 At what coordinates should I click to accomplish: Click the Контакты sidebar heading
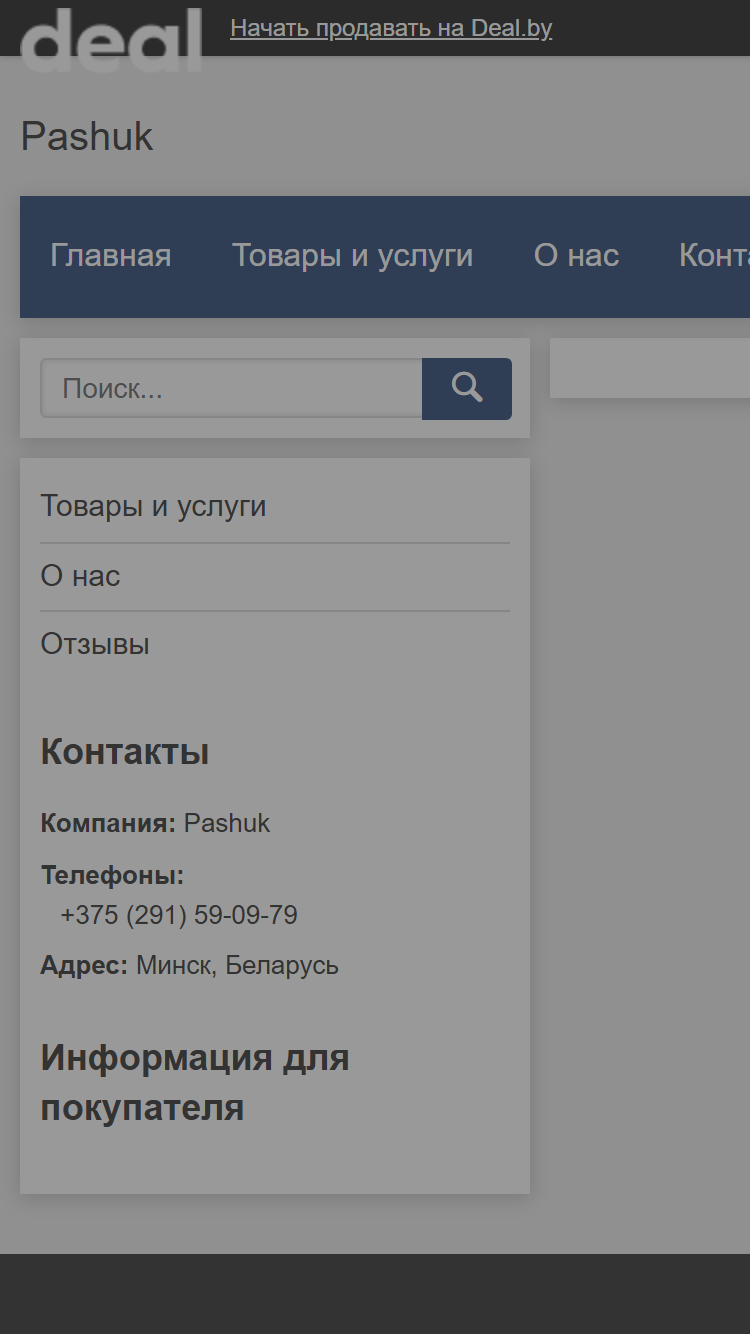point(125,752)
